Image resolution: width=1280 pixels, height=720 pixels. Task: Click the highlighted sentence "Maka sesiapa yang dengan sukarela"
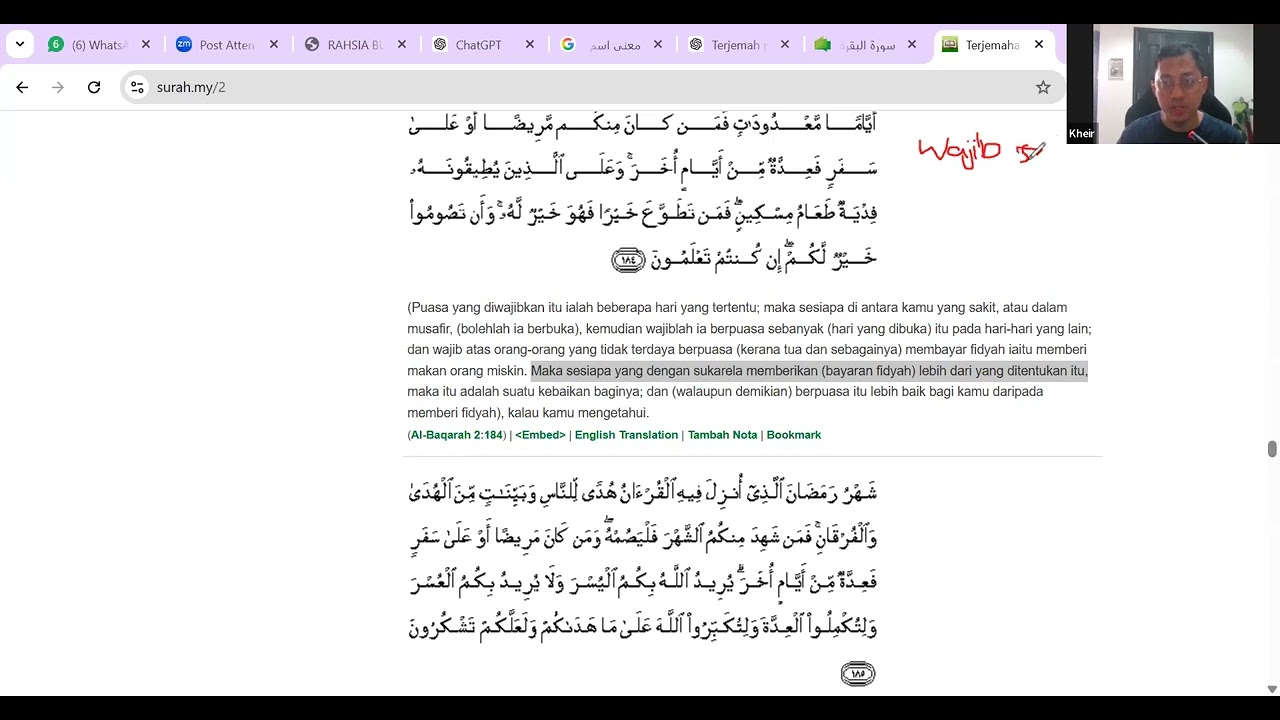point(809,371)
